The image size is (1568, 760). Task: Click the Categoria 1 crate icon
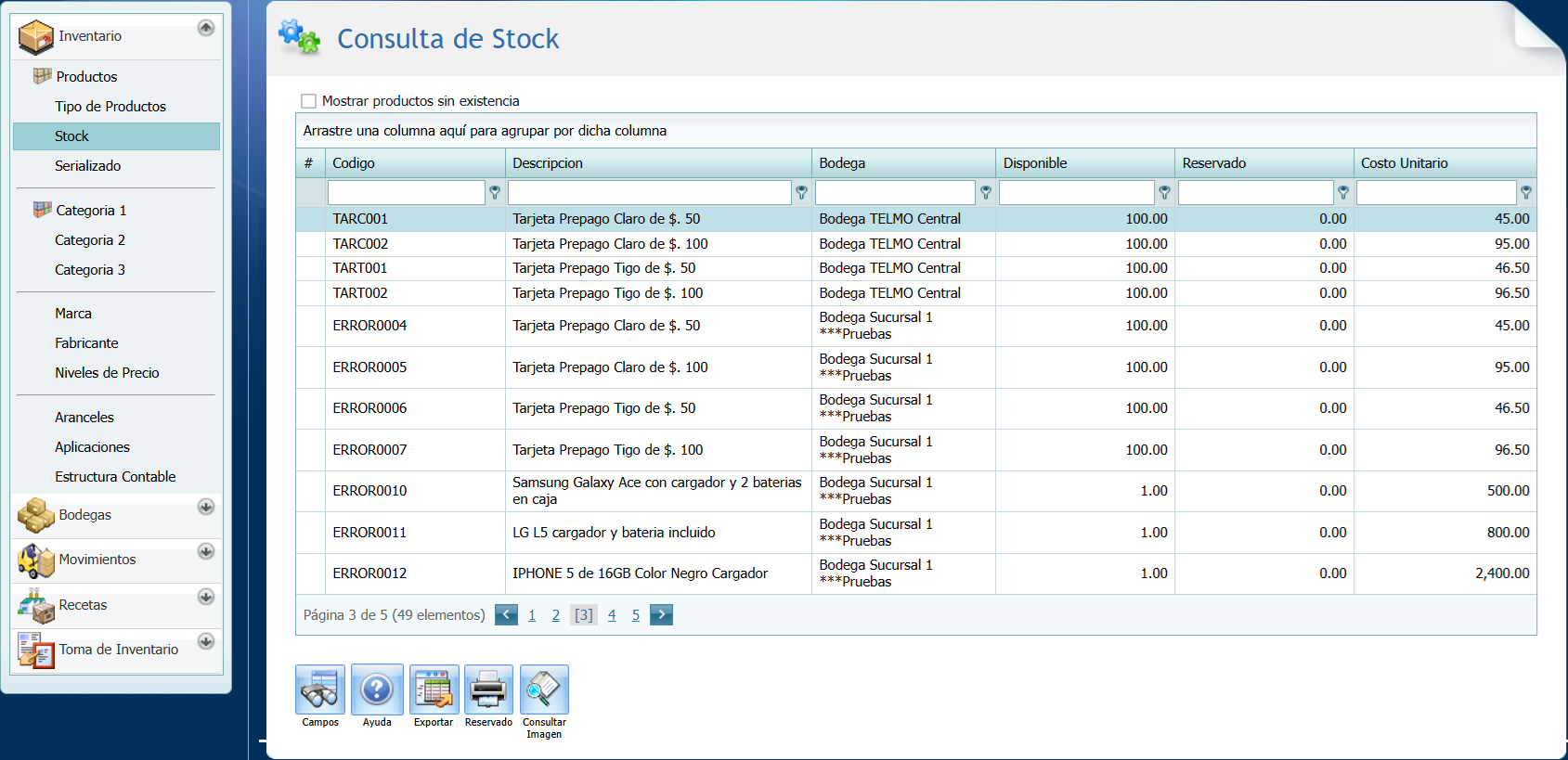42,210
